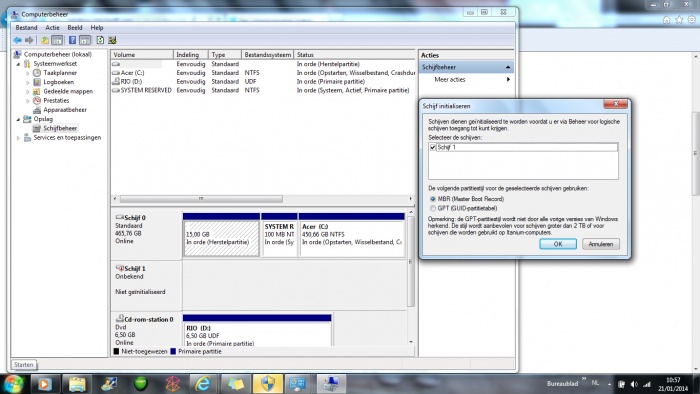Click the Back arrow toolbar icon
This screenshot has height=394, width=700.
17,40
